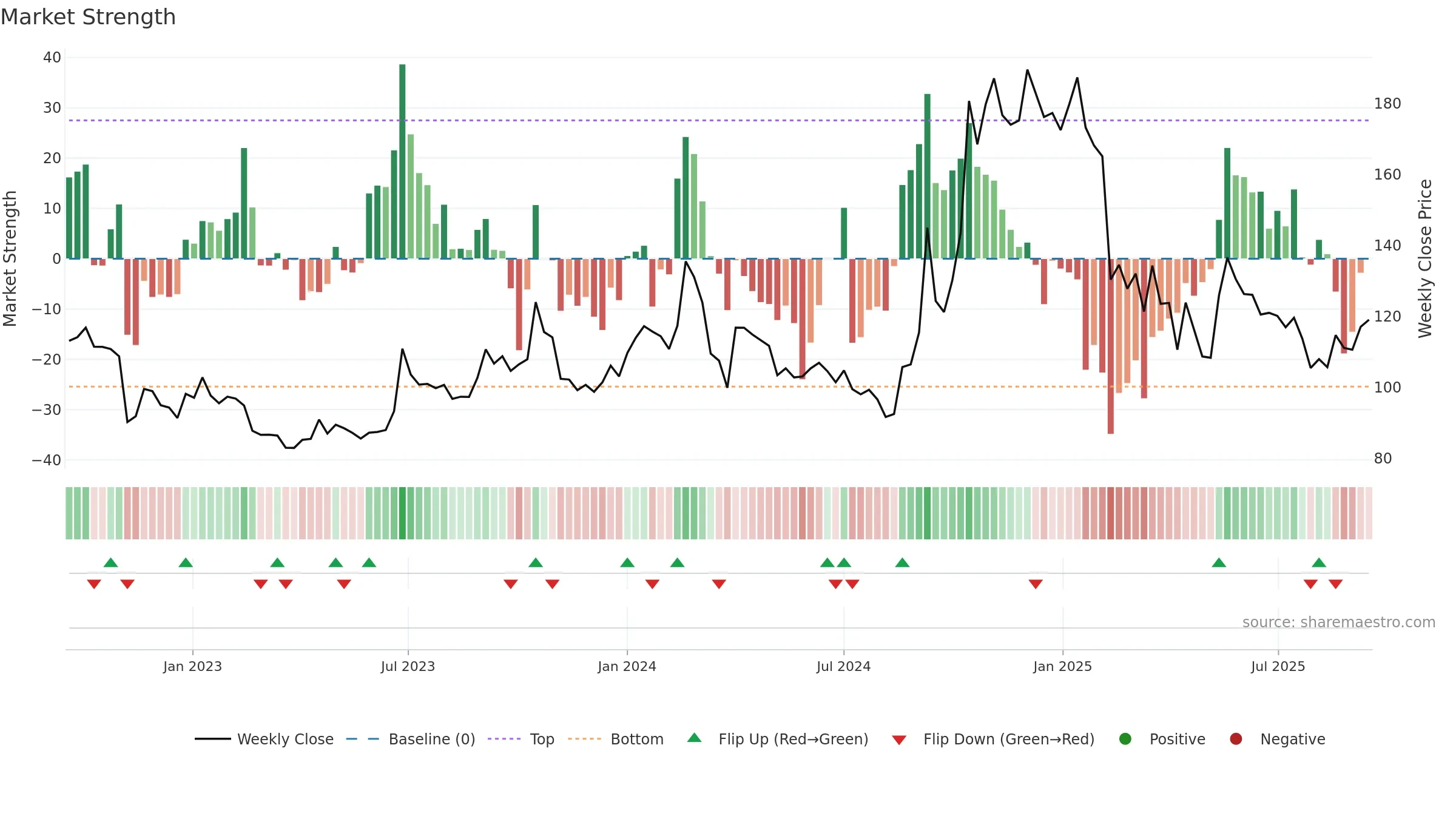Click the 40 value on the strength axis
The width and height of the screenshot is (1456, 819).
pyautogui.click(x=52, y=58)
